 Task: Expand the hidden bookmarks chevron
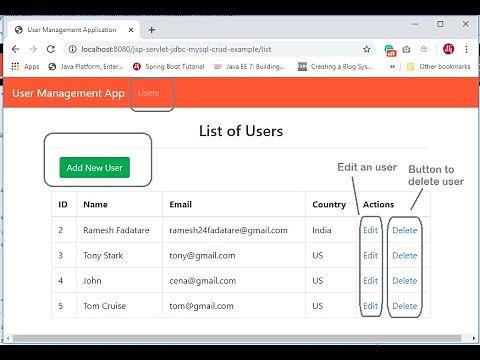coord(392,67)
